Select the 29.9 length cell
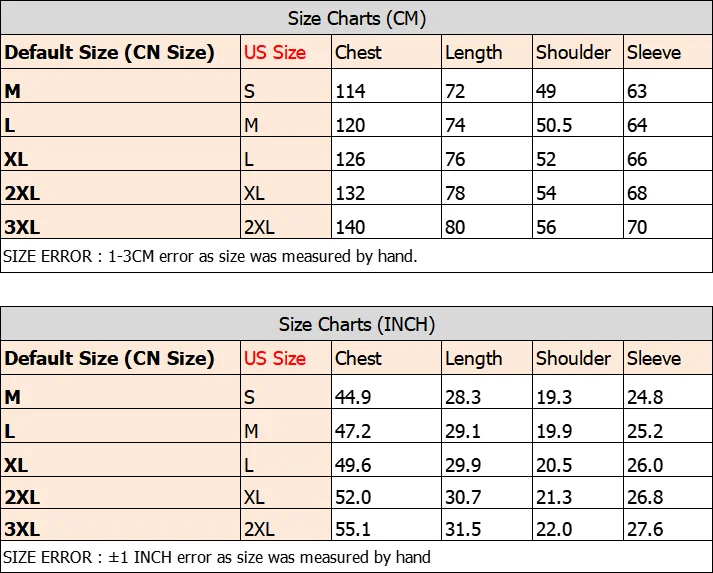Screen dimensions: 713x573 point(463,465)
